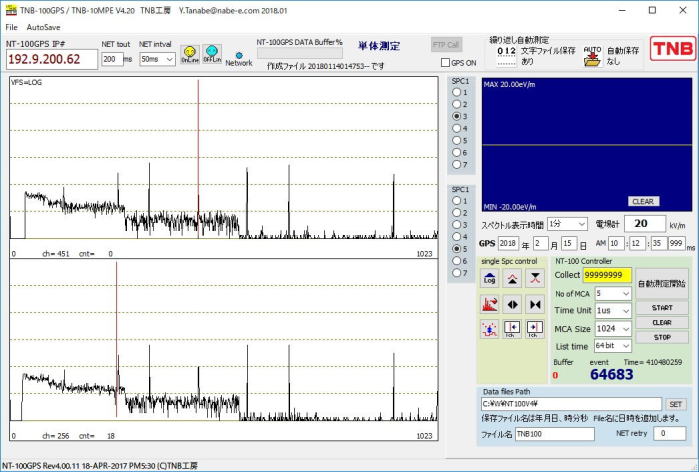Screen dimensions: 699x472
Task: Select radio 5 in upper SPC1 group
Action: click(x=456, y=140)
